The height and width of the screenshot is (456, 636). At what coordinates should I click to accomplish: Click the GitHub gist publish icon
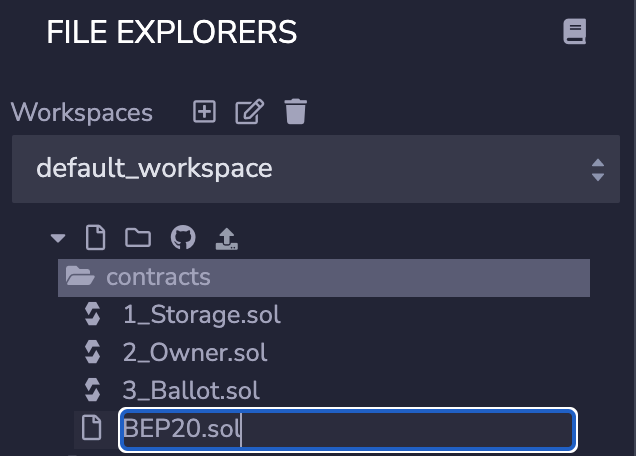[x=182, y=238]
